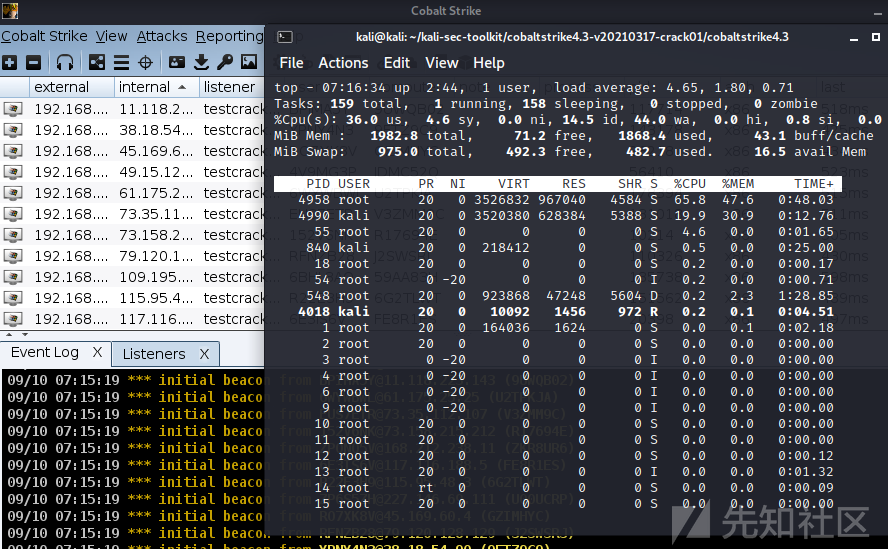This screenshot has width=888, height=549.
Task: Open the Cobalt Strike menu
Action: [x=44, y=36]
